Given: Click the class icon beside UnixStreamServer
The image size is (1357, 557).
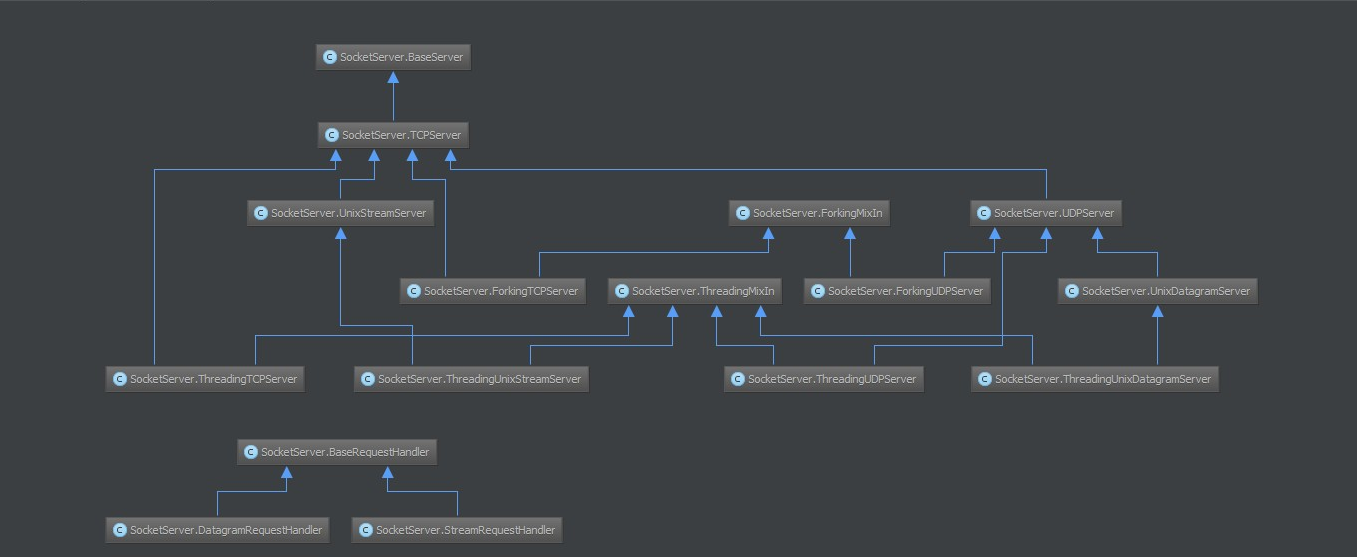Looking at the screenshot, I should (x=260, y=213).
